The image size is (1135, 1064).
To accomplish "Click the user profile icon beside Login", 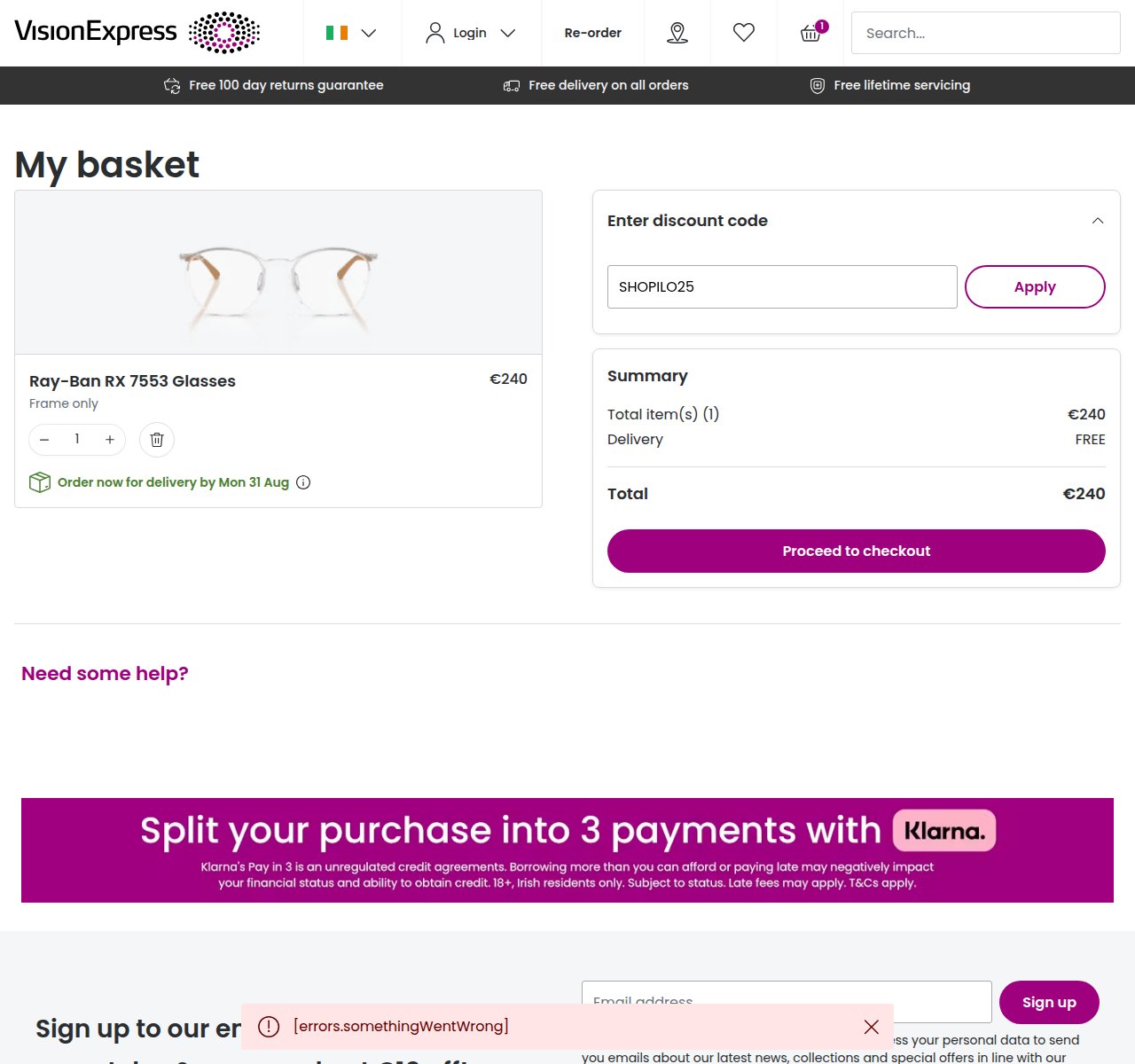I will [x=434, y=33].
